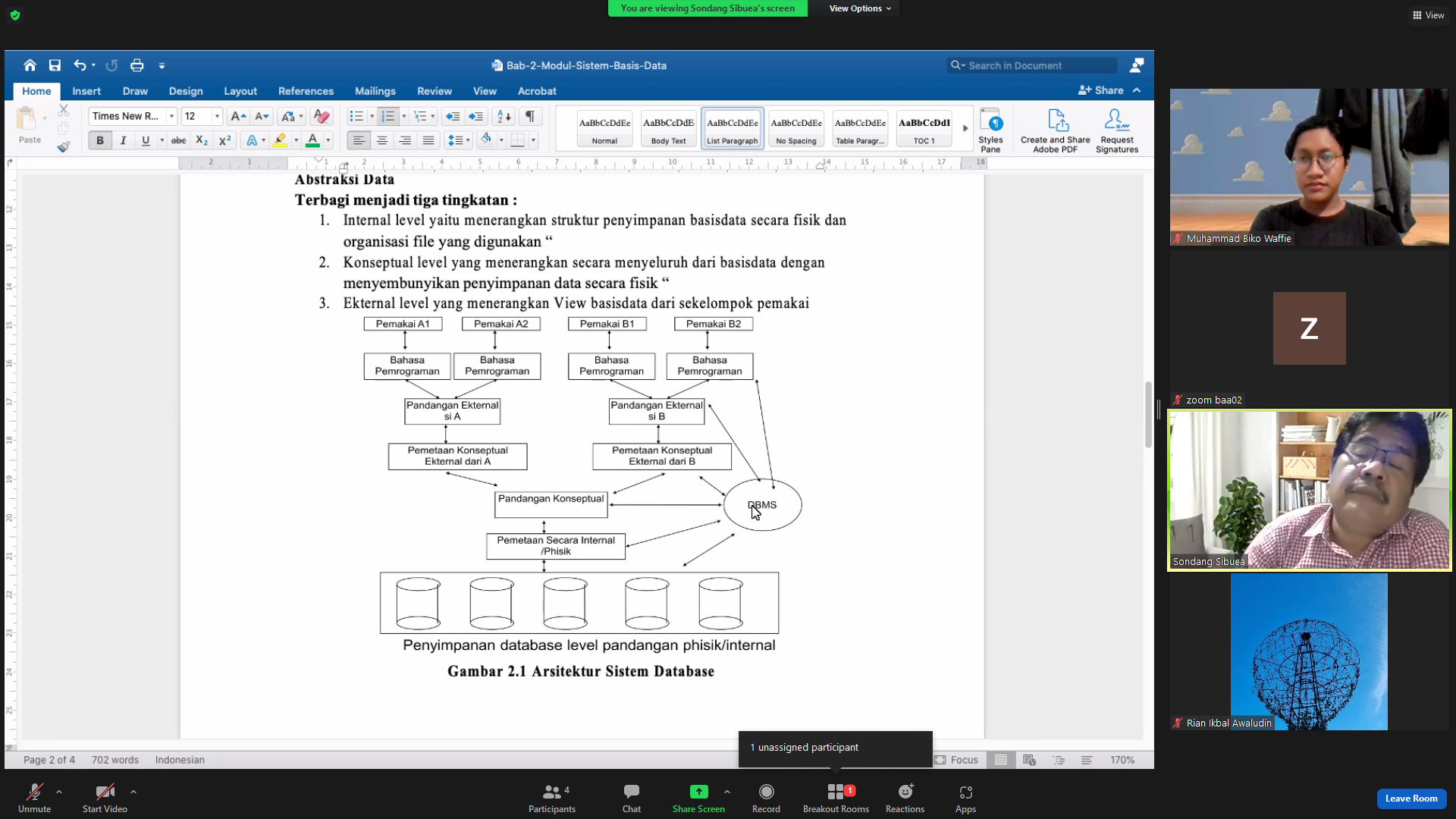Click the Record button

click(x=766, y=799)
